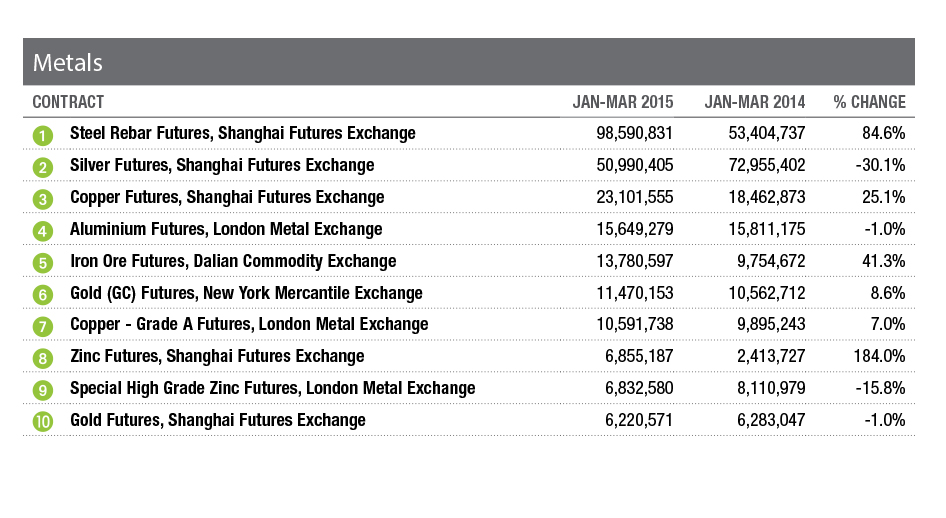Select Aluminium Futures, London Metal Exchange
The width and height of the screenshot is (946, 518).
tap(226, 229)
